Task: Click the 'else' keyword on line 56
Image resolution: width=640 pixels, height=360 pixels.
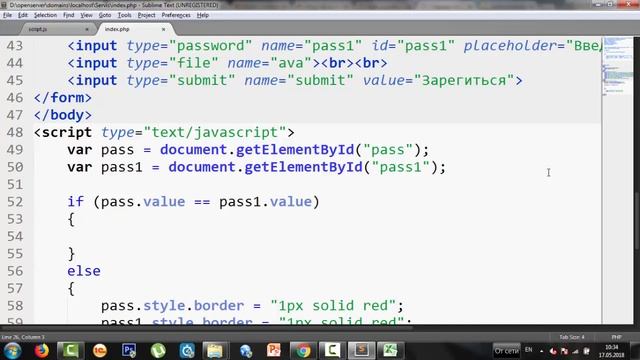Action: [84, 271]
